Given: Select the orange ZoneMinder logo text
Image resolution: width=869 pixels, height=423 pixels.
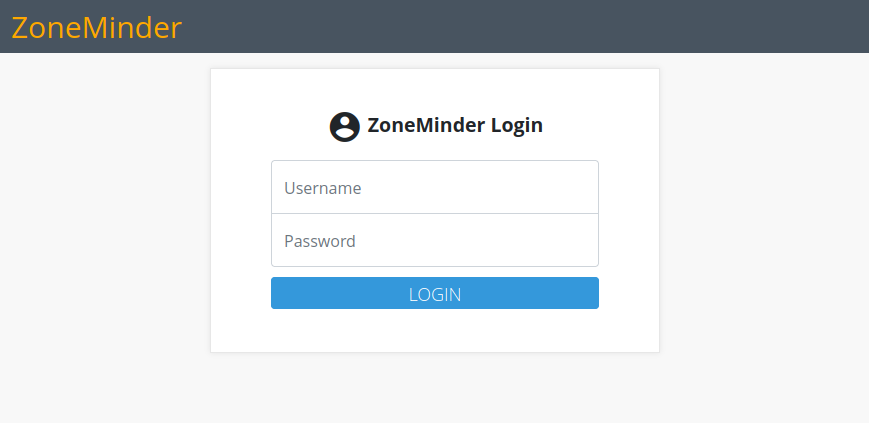Looking at the screenshot, I should pos(96,27).
